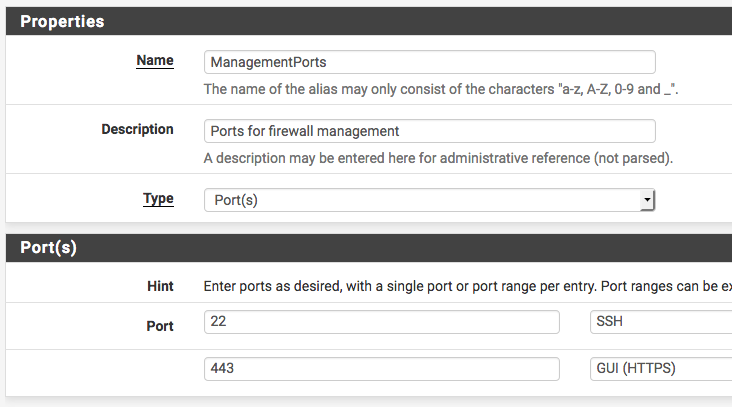Click the underlined Type label
Viewport: 732px width, 407px height.
[158, 198]
